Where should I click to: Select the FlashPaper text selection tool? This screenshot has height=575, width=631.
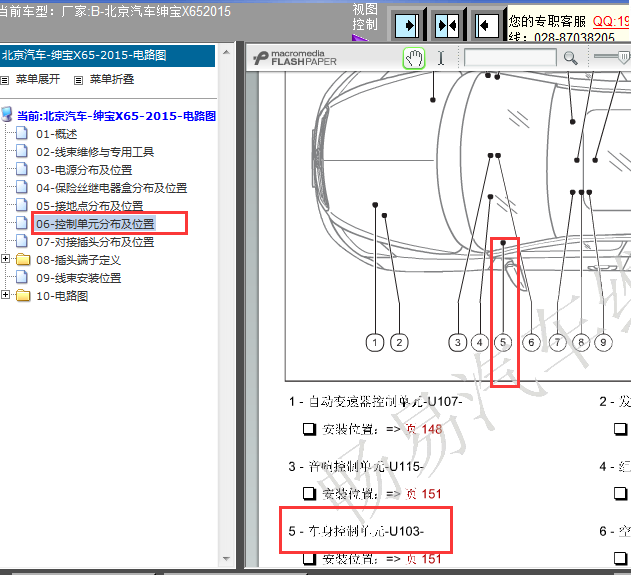pyautogui.click(x=441, y=58)
